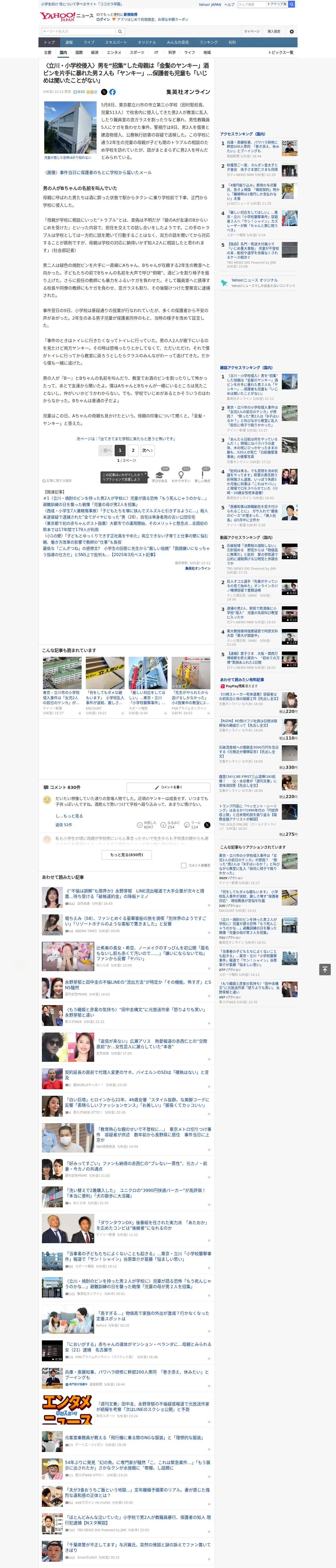Toggle コメント非表示 checkbox

[183, 865]
